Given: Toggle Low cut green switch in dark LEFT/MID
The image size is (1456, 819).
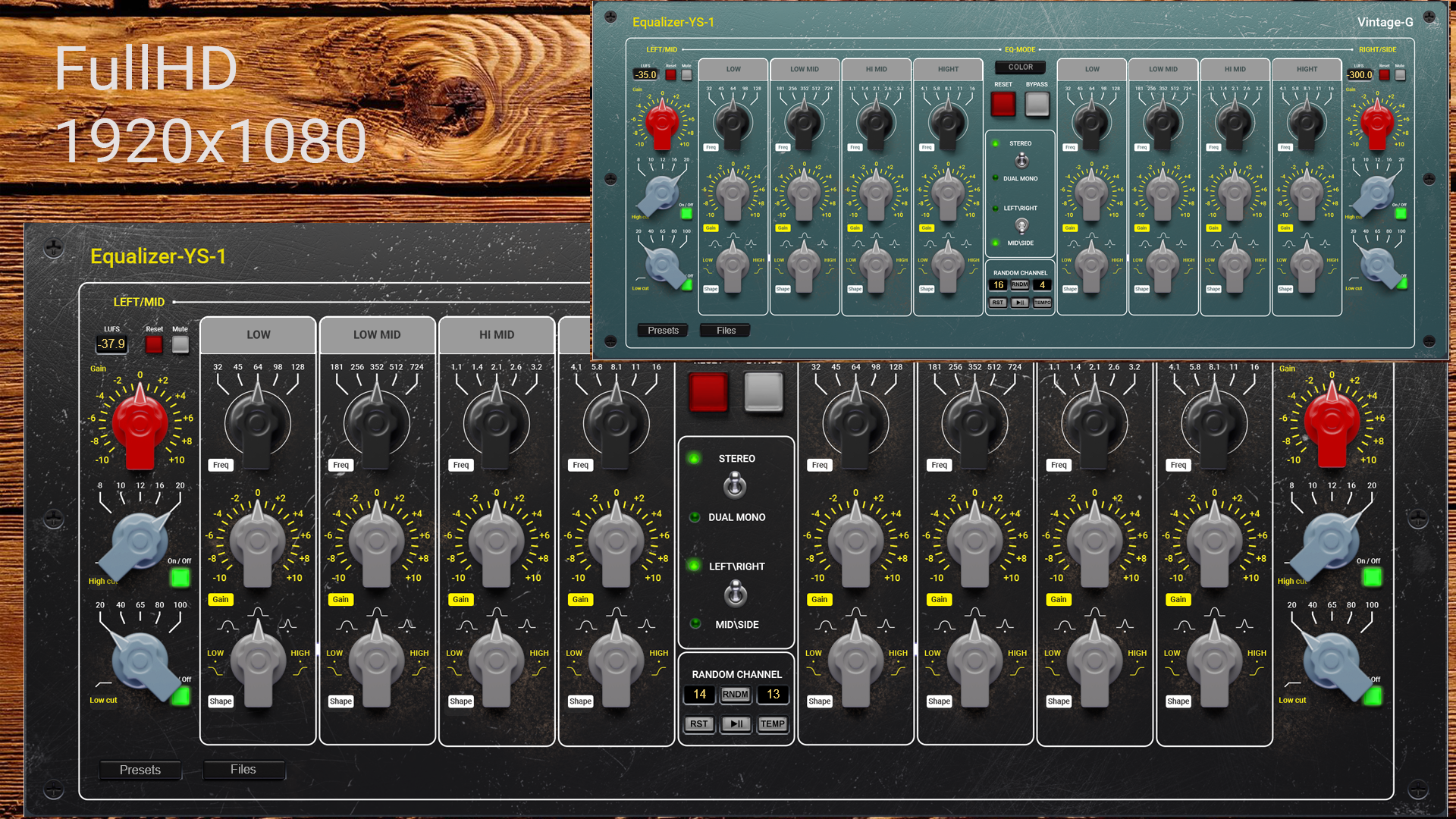Looking at the screenshot, I should [180, 695].
